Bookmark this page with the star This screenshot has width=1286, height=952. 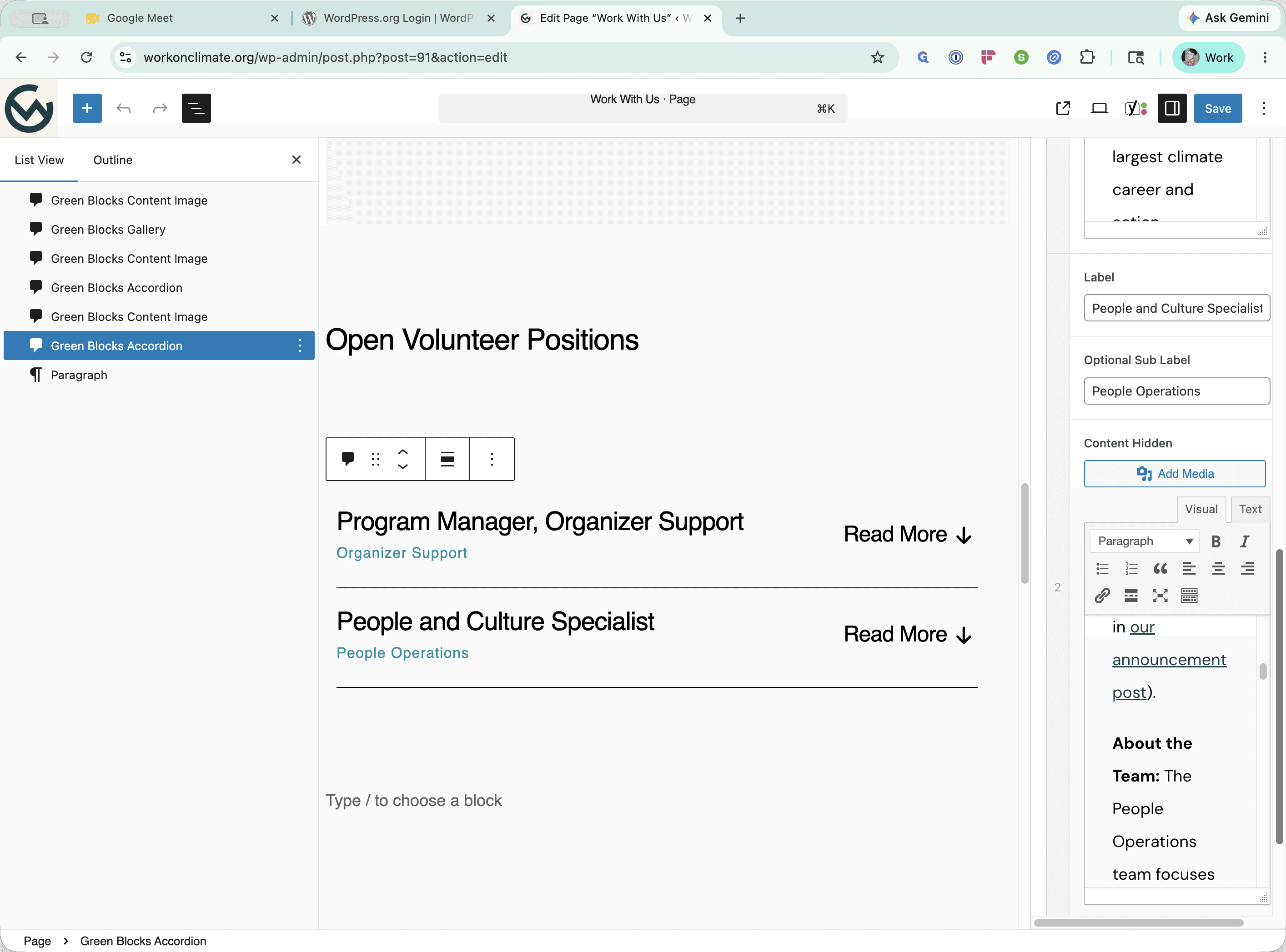pyautogui.click(x=877, y=57)
